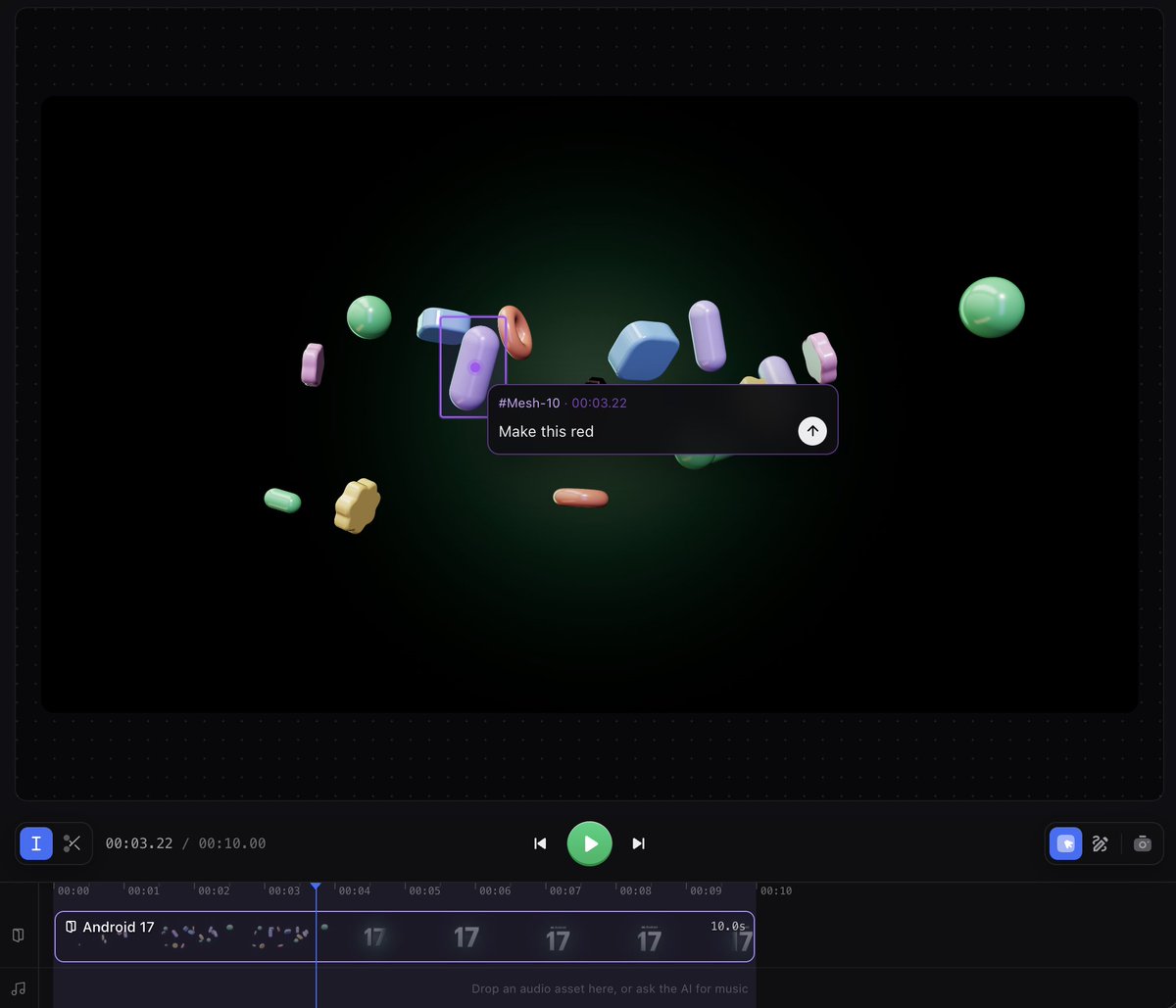This screenshot has width=1176, height=1008.
Task: Click the 00:01 ruler mark
Action: click(x=143, y=891)
